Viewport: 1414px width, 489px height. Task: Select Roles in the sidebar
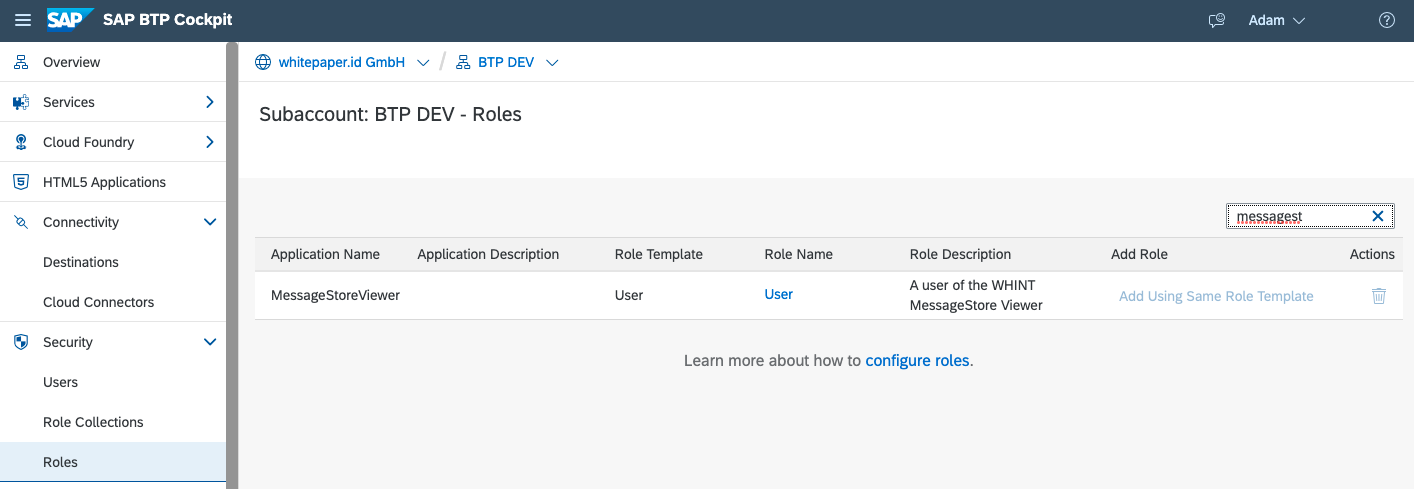click(x=113, y=462)
